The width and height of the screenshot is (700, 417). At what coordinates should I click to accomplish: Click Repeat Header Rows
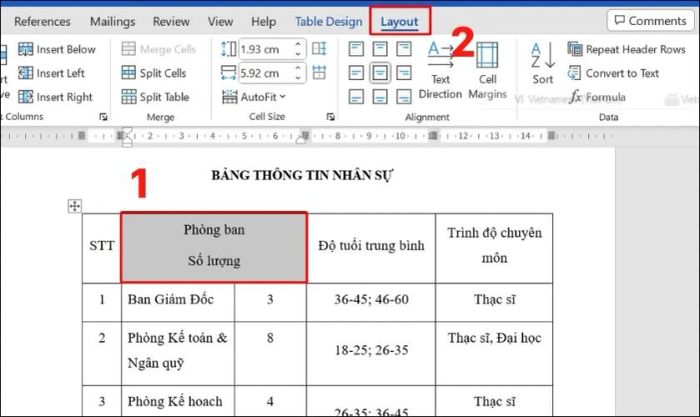click(626, 49)
